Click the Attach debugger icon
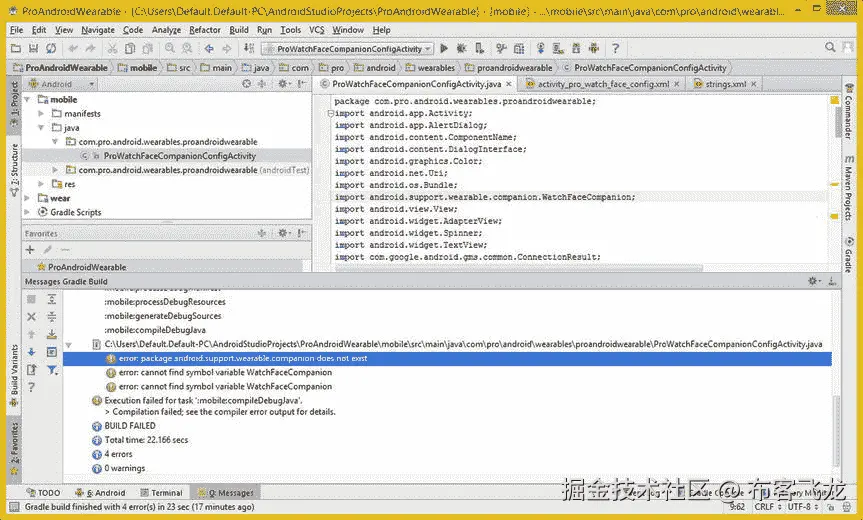Screen dimensions: 863x520 (x=479, y=48)
